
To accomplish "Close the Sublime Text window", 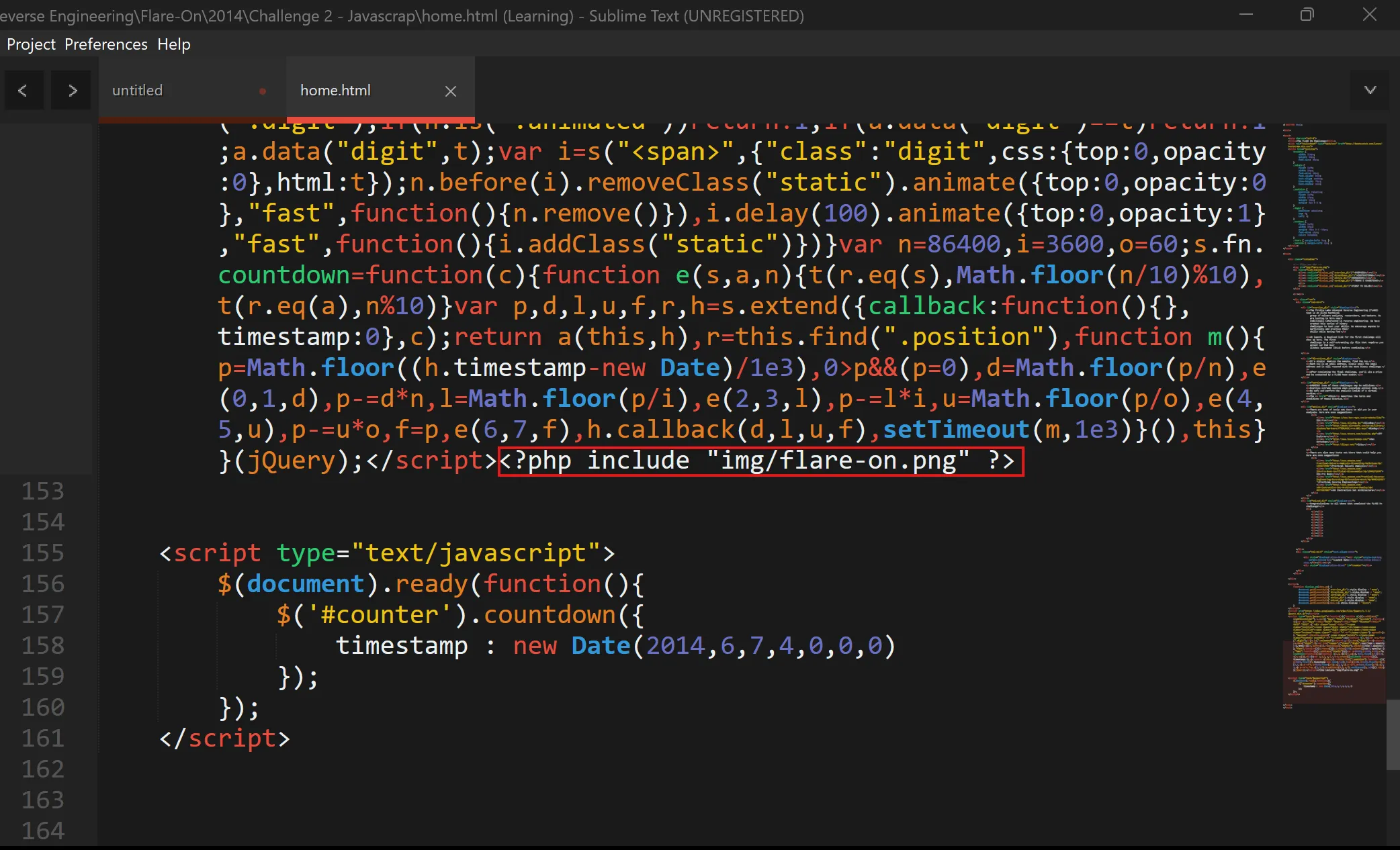I will coord(1369,15).
